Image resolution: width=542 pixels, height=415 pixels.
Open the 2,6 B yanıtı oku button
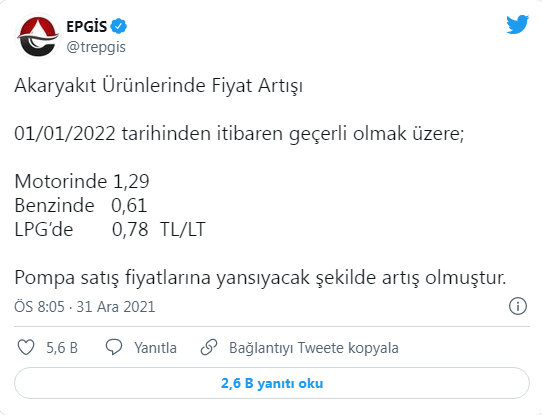click(x=272, y=383)
